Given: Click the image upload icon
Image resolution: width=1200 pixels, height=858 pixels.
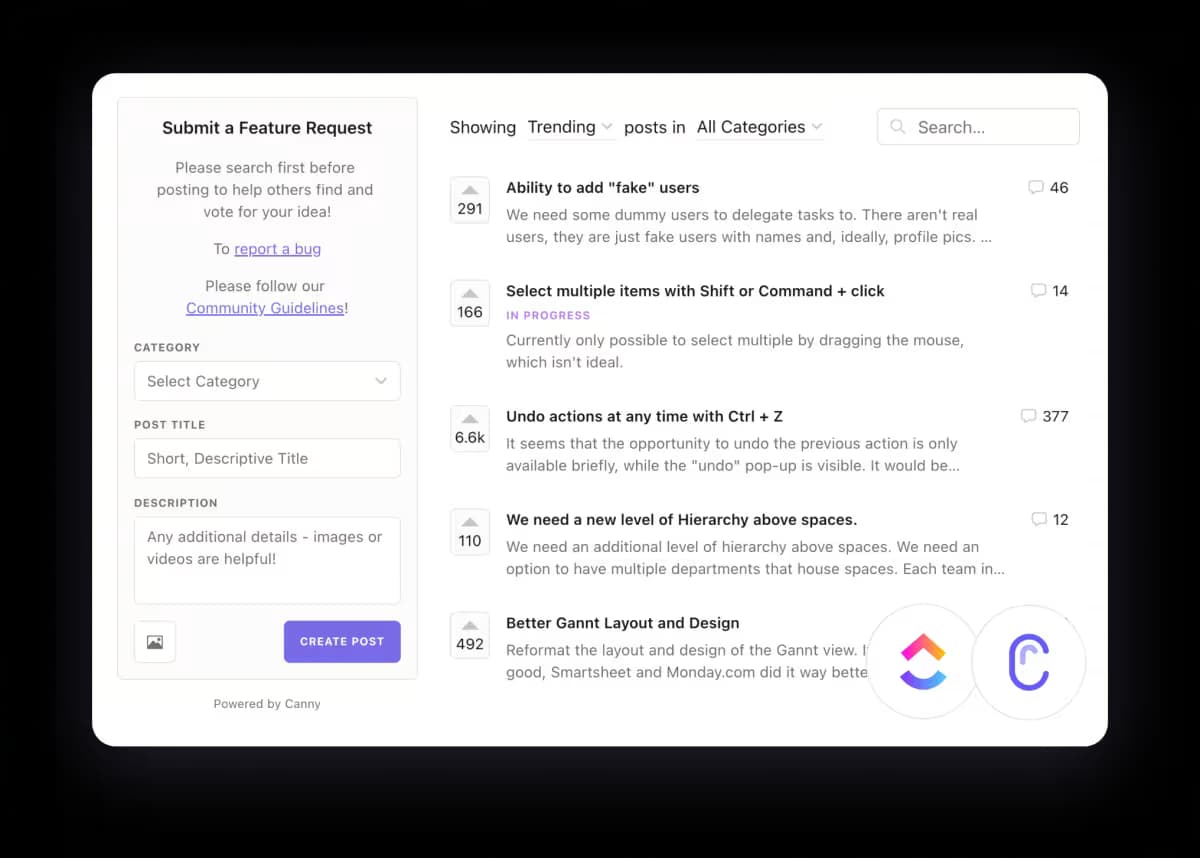Looking at the screenshot, I should click(155, 642).
